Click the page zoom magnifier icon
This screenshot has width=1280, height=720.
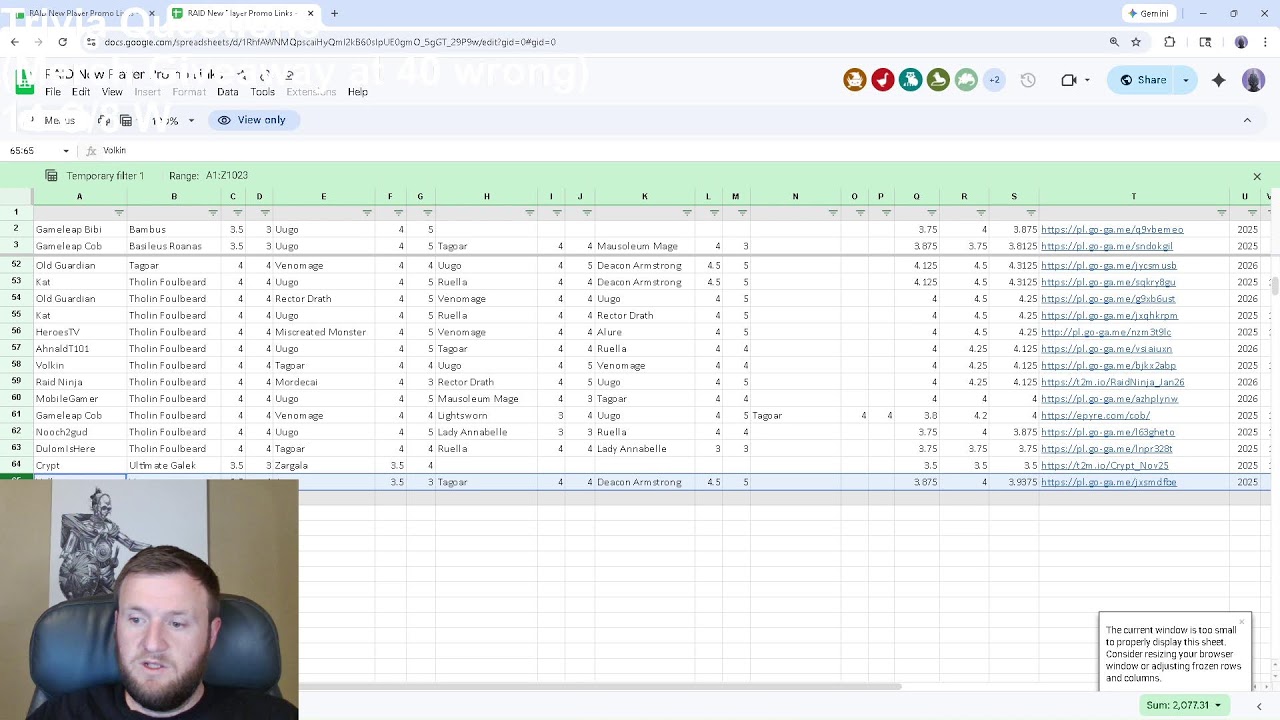(1114, 42)
